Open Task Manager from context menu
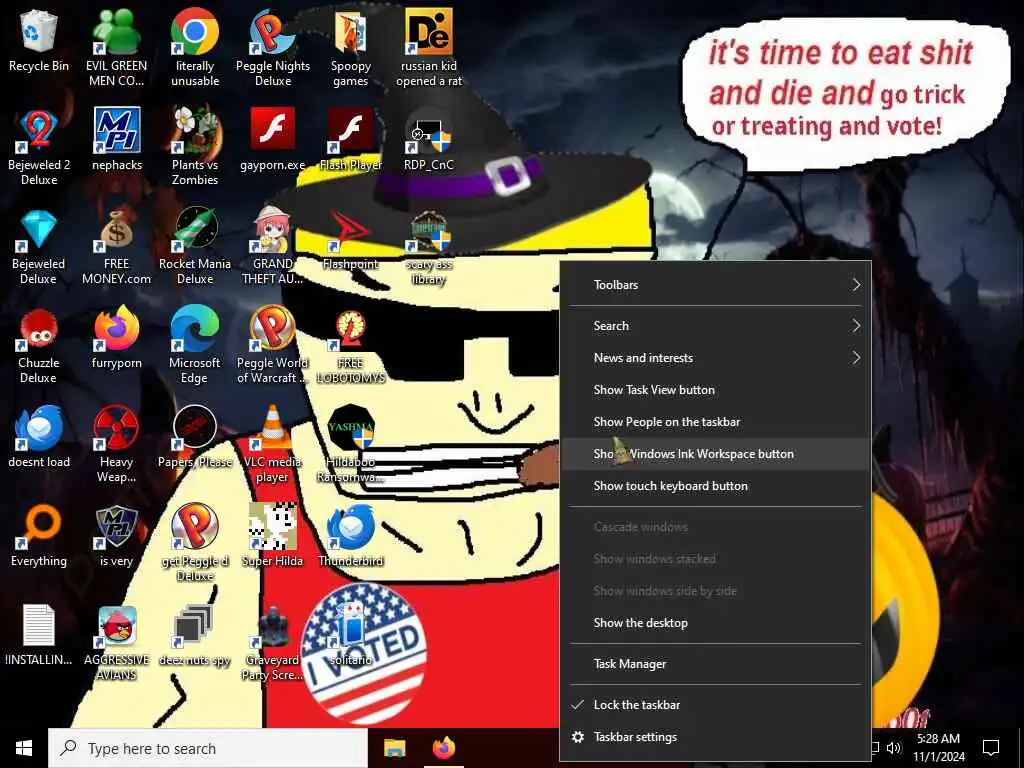 point(716,664)
